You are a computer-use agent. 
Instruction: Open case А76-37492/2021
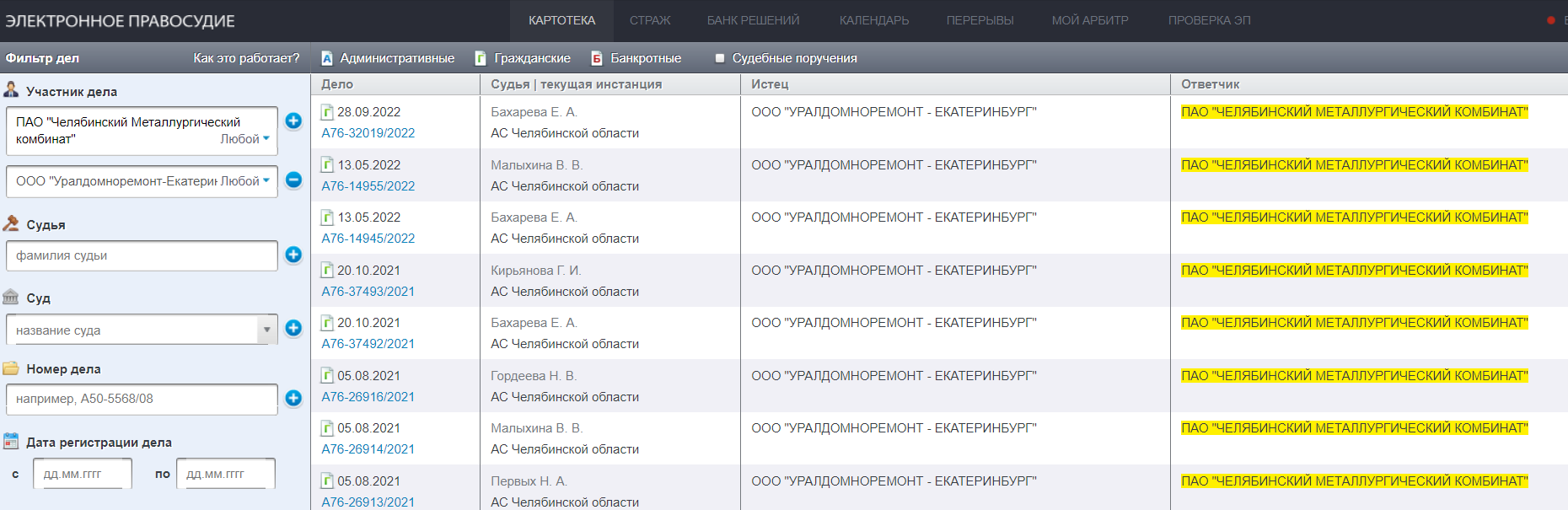pos(368,344)
